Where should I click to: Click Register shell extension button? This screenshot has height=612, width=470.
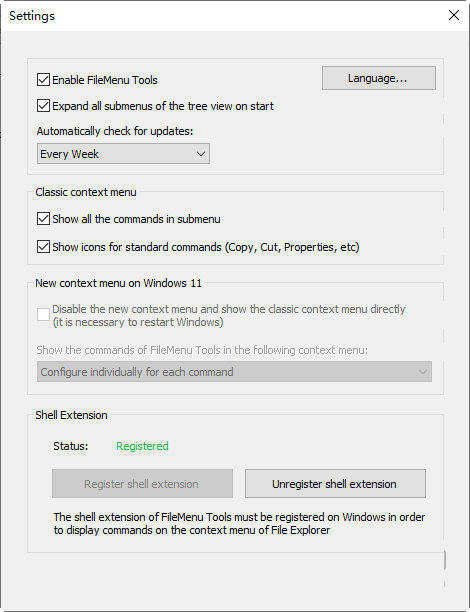[142, 484]
